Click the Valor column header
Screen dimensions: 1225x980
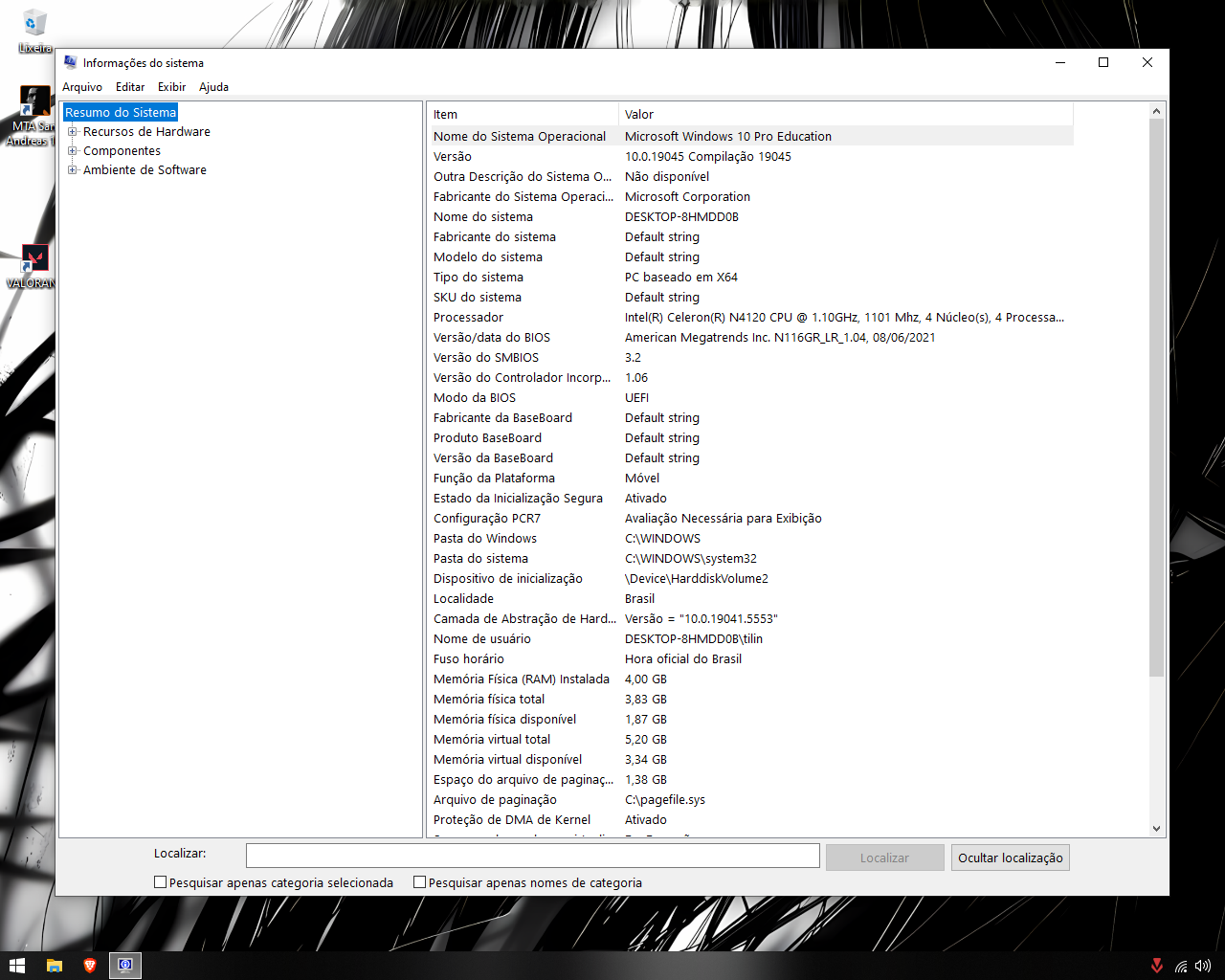(x=846, y=114)
